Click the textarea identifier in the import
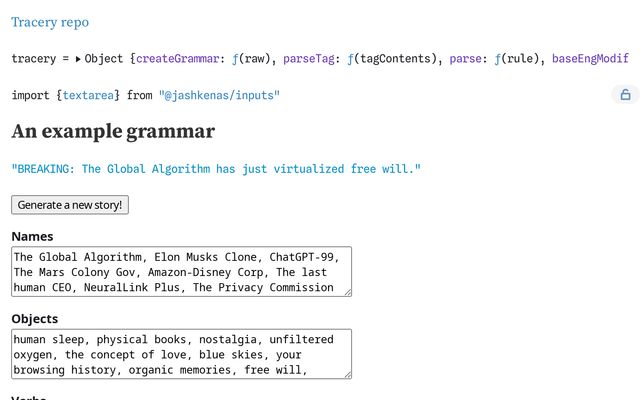Image resolution: width=640 pixels, height=400 pixels. pyautogui.click(x=91, y=95)
